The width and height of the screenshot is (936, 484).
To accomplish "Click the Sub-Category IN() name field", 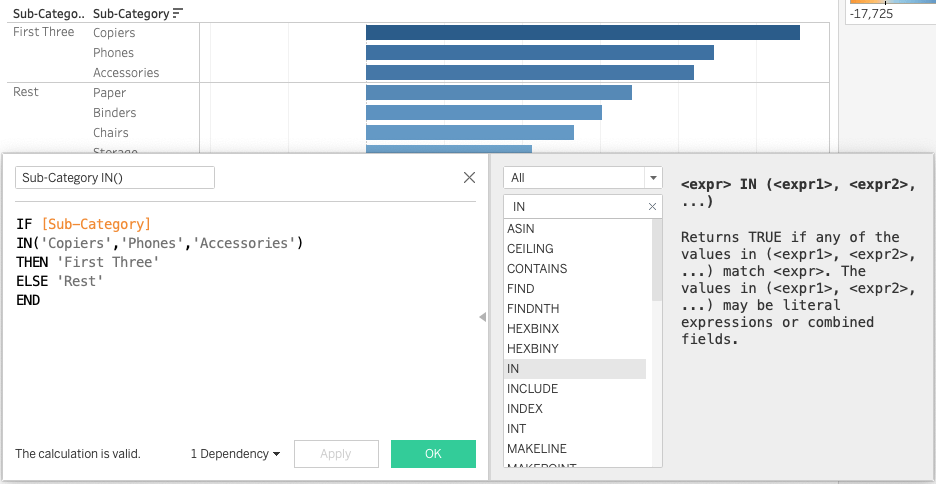I will click(x=115, y=177).
